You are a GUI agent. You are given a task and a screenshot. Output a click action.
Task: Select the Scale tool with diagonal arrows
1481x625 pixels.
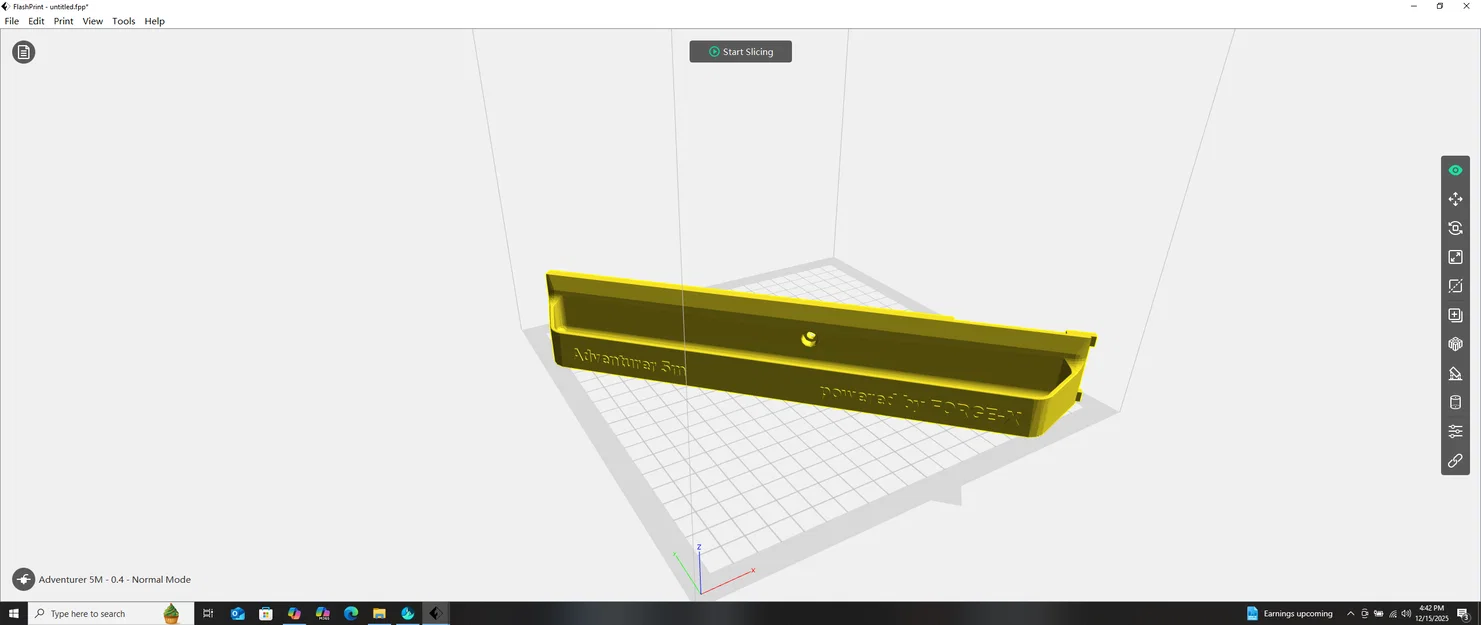[x=1455, y=257]
